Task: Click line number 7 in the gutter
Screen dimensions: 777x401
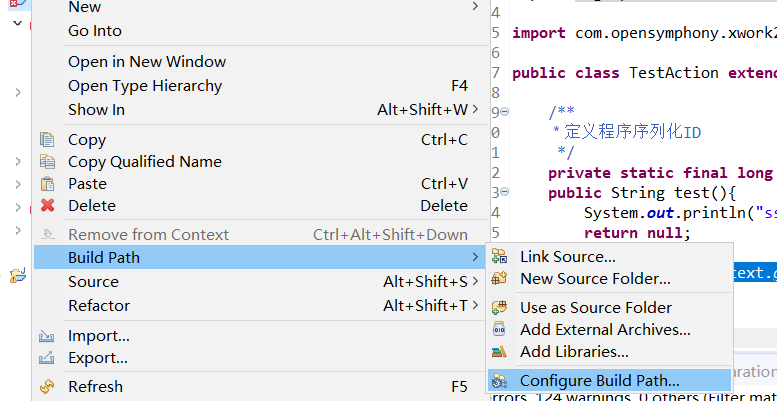Action: (496, 73)
